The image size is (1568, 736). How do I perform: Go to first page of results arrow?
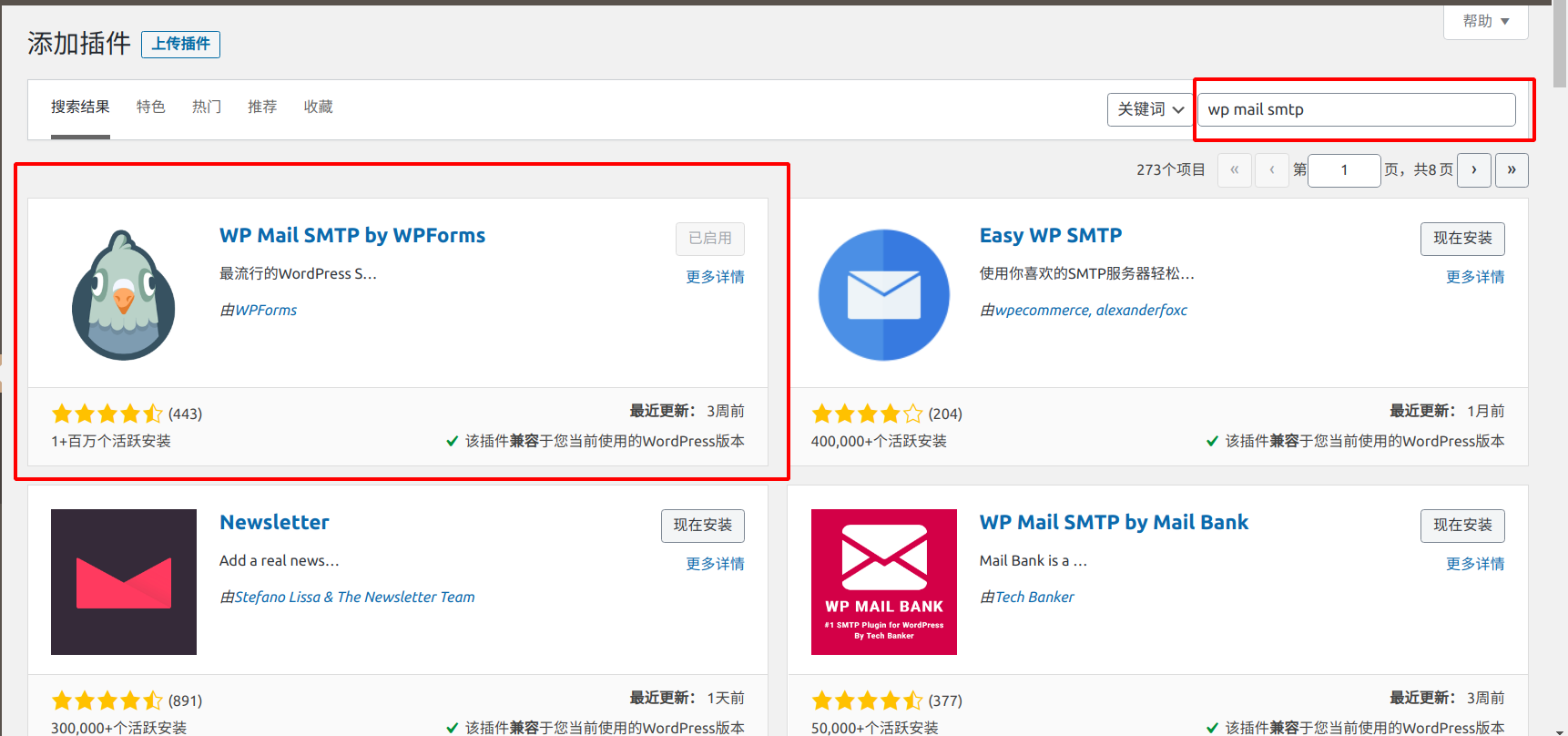1235,170
